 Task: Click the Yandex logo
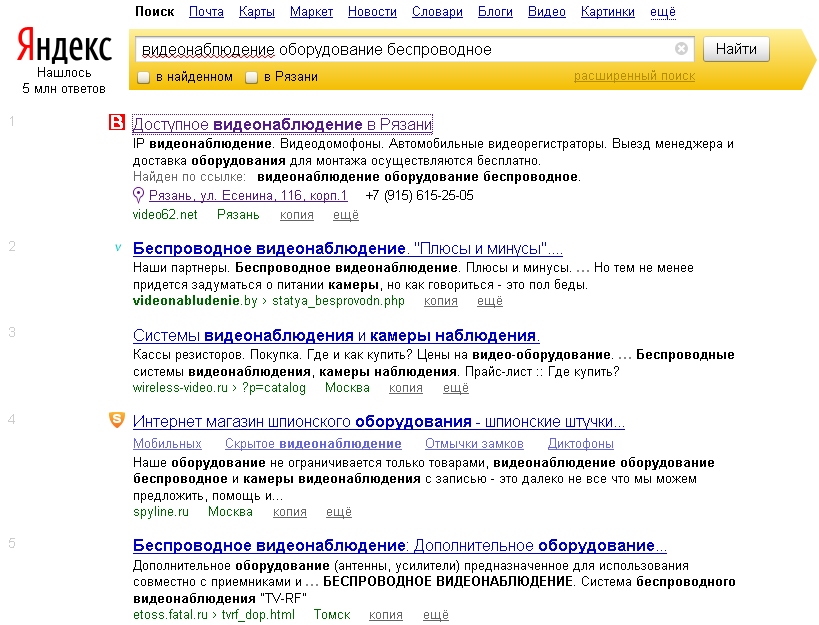point(62,44)
